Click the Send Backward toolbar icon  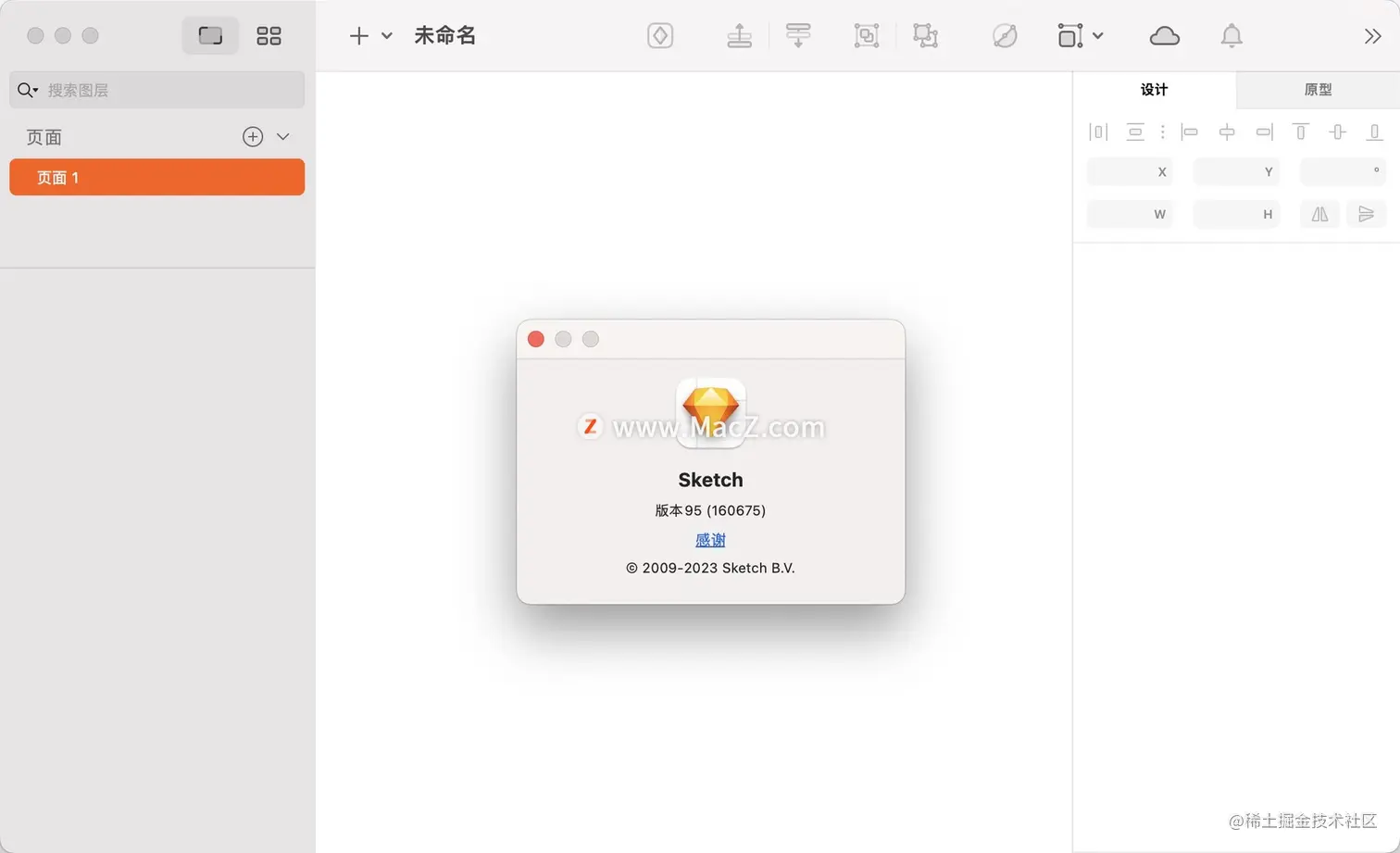(x=797, y=36)
